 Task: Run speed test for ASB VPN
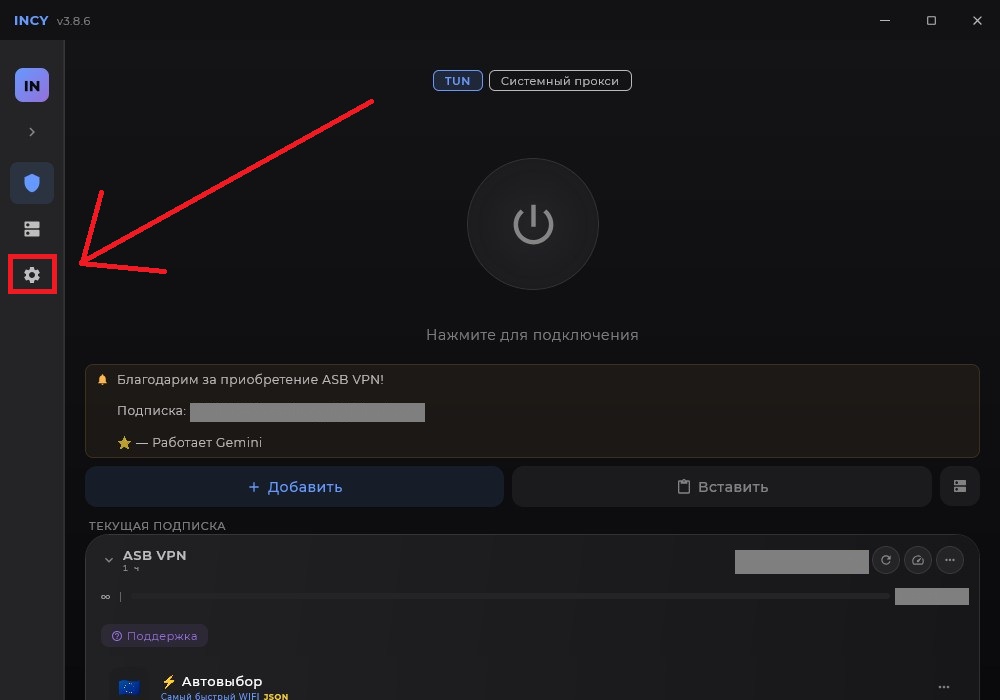tap(918, 560)
